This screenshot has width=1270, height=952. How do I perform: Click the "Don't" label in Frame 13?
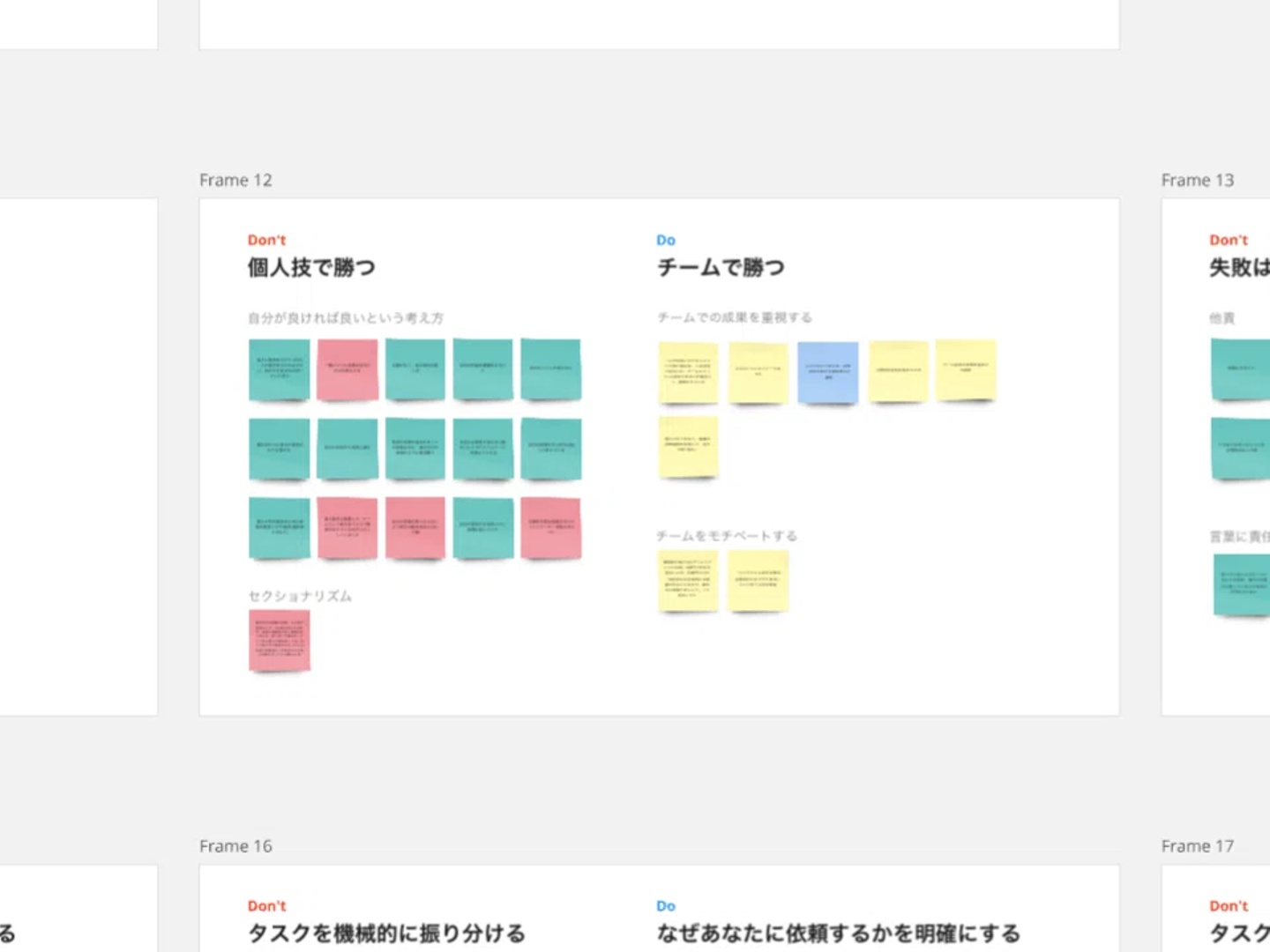[x=1229, y=240]
